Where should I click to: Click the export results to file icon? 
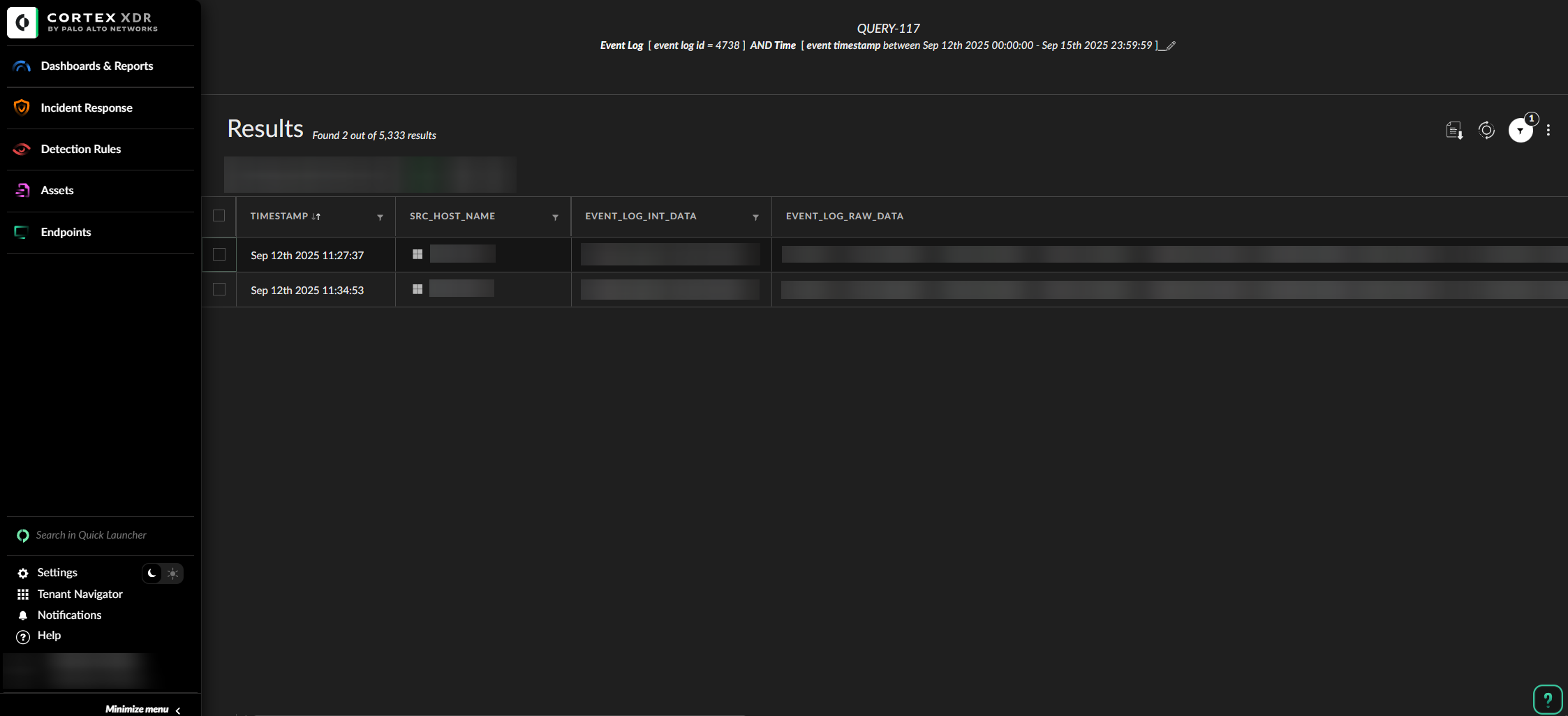[1454, 131]
